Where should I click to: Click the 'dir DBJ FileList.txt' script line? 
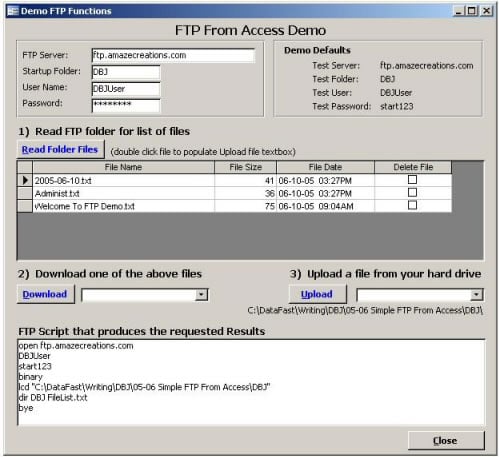point(53,397)
